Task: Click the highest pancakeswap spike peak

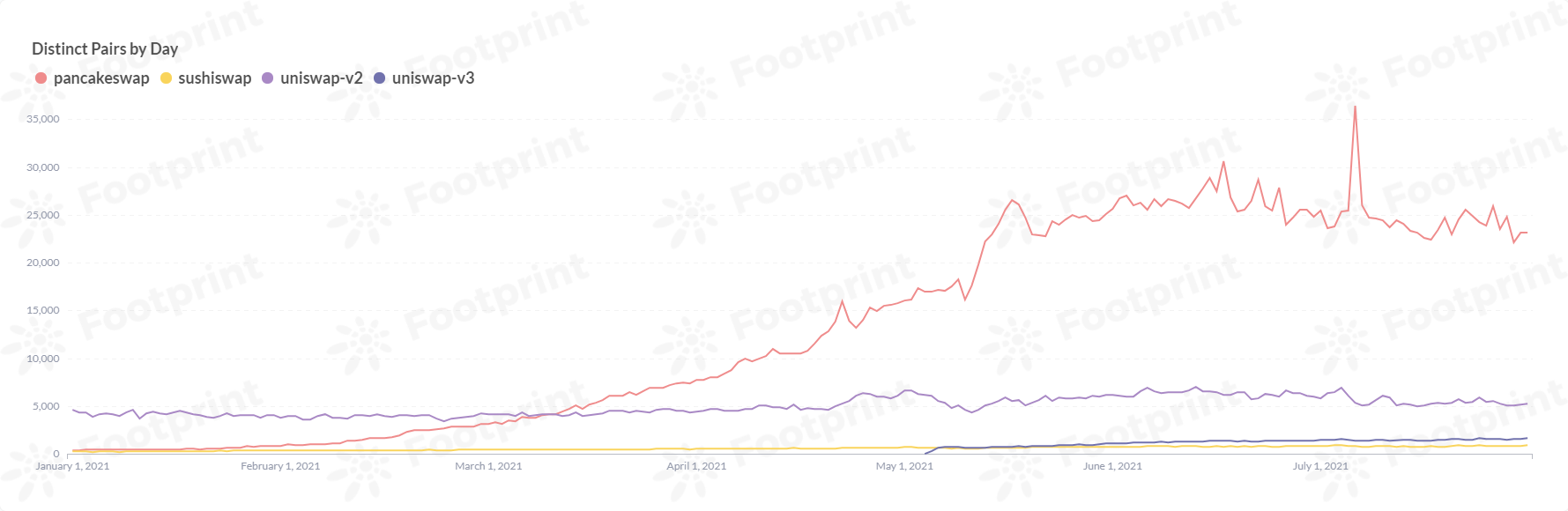Action: pos(1355,107)
